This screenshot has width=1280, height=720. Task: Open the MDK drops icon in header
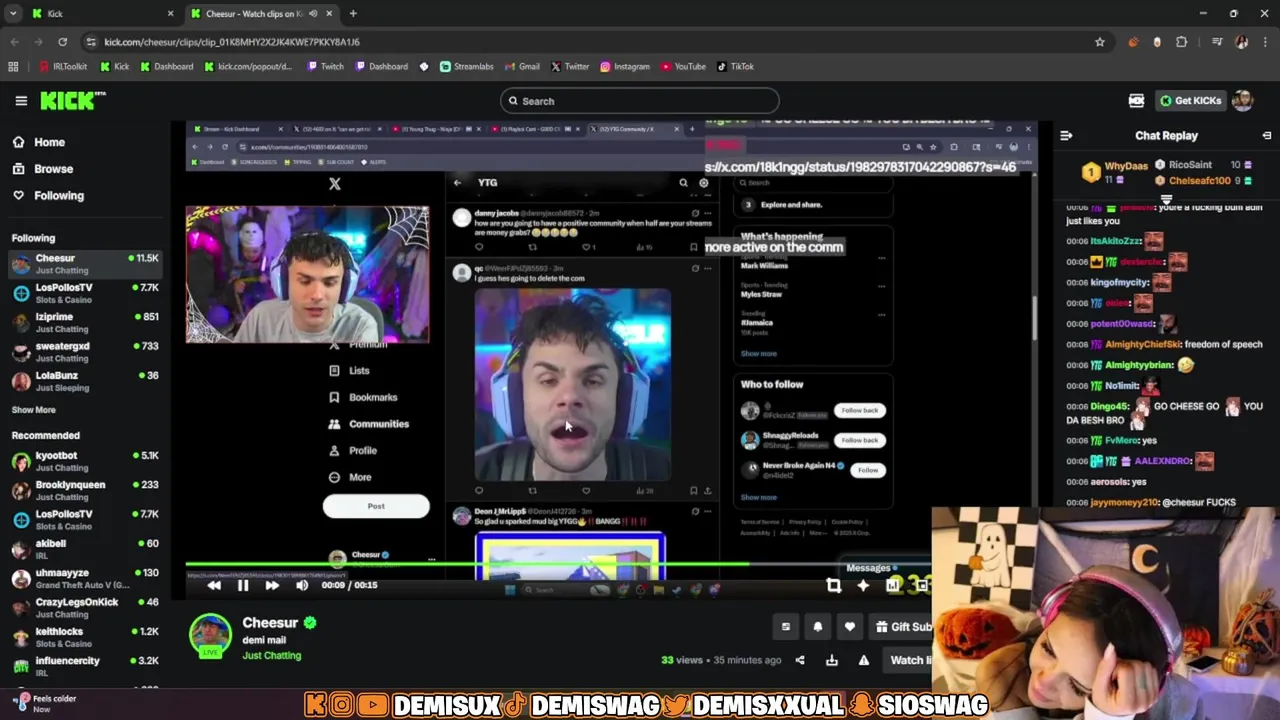point(1136,101)
